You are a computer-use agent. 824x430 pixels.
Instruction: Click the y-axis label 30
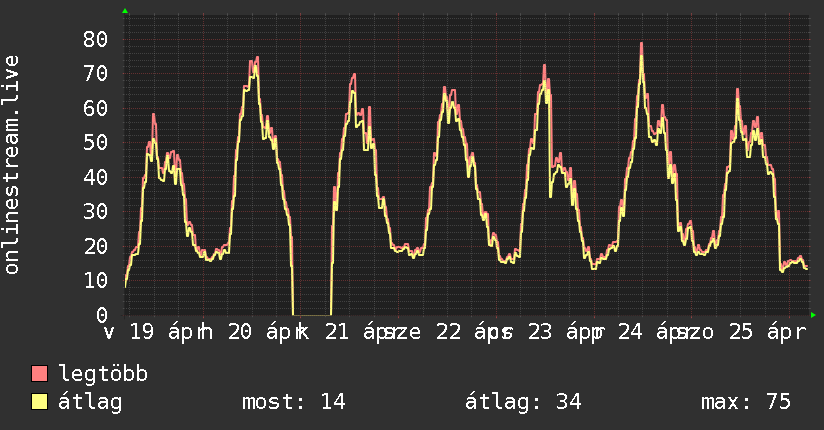point(95,211)
